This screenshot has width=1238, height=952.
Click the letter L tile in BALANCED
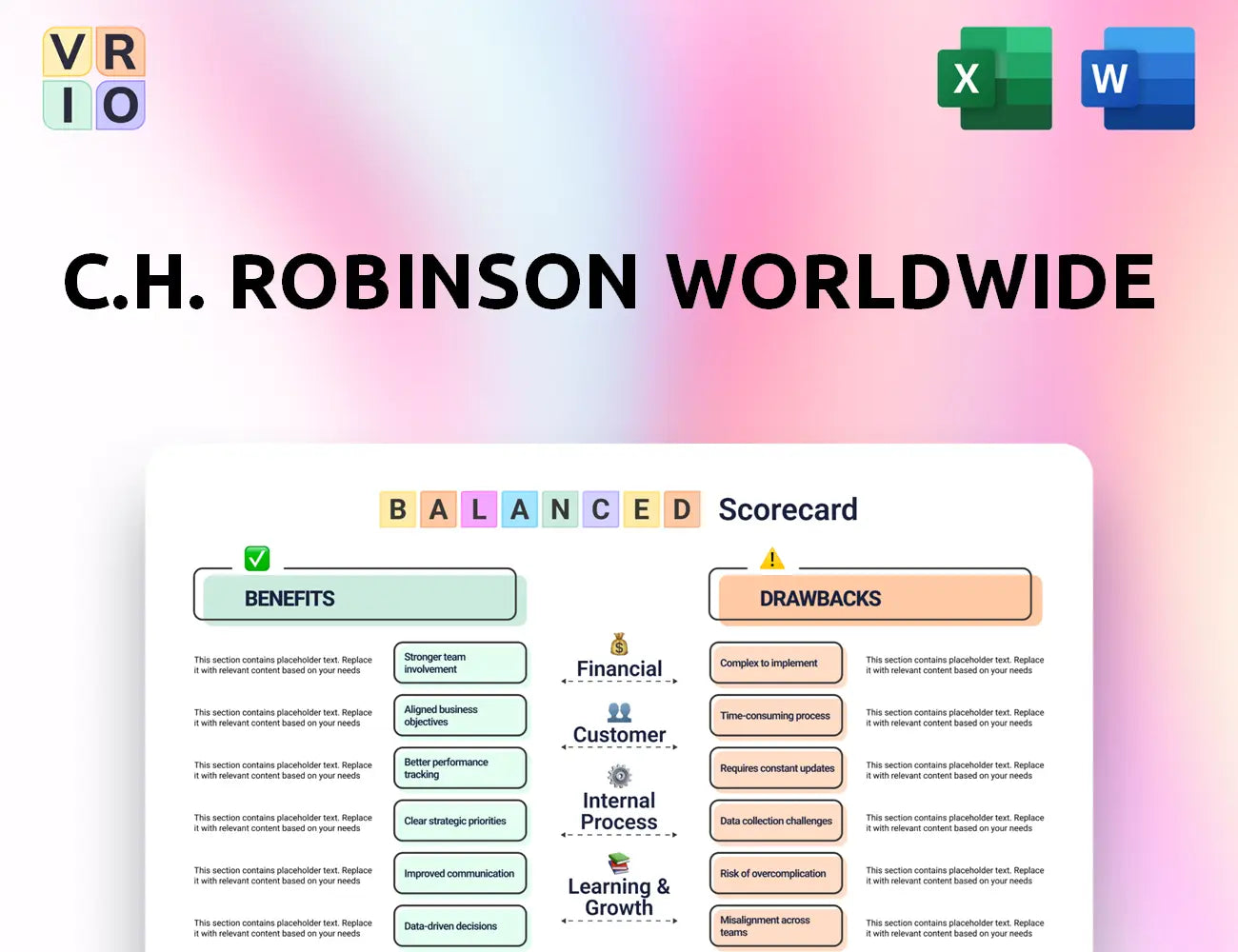(479, 510)
